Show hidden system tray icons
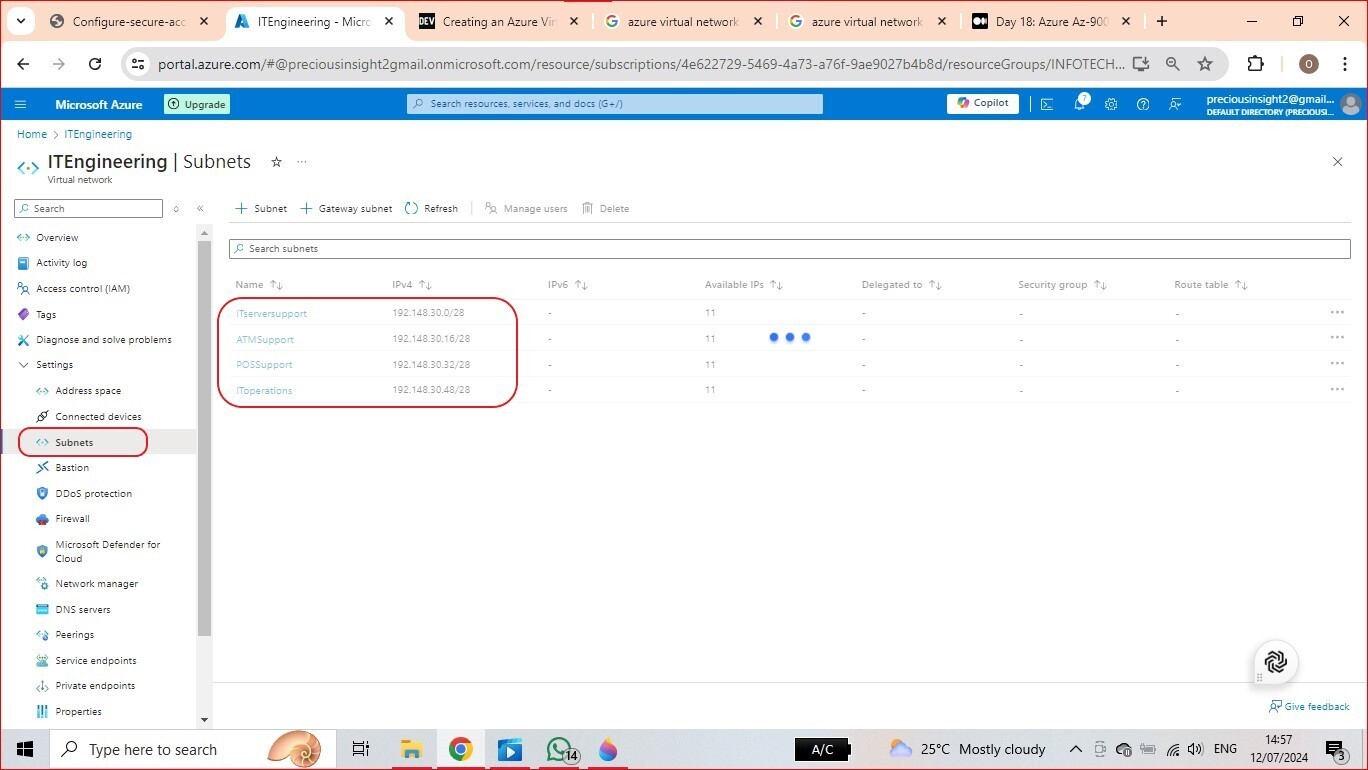The height and width of the screenshot is (770, 1368). (x=1076, y=749)
